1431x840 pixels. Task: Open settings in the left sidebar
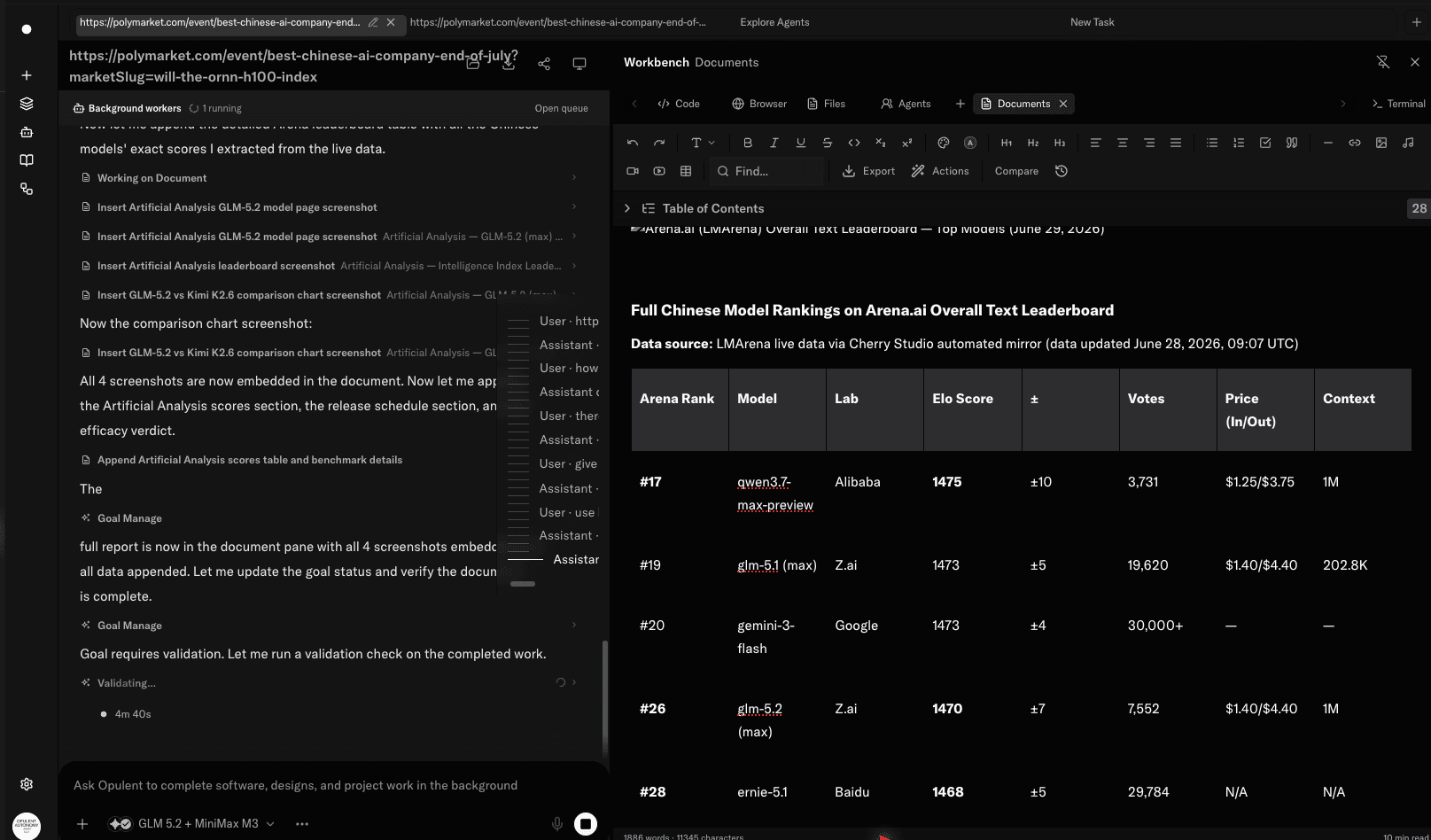click(27, 784)
